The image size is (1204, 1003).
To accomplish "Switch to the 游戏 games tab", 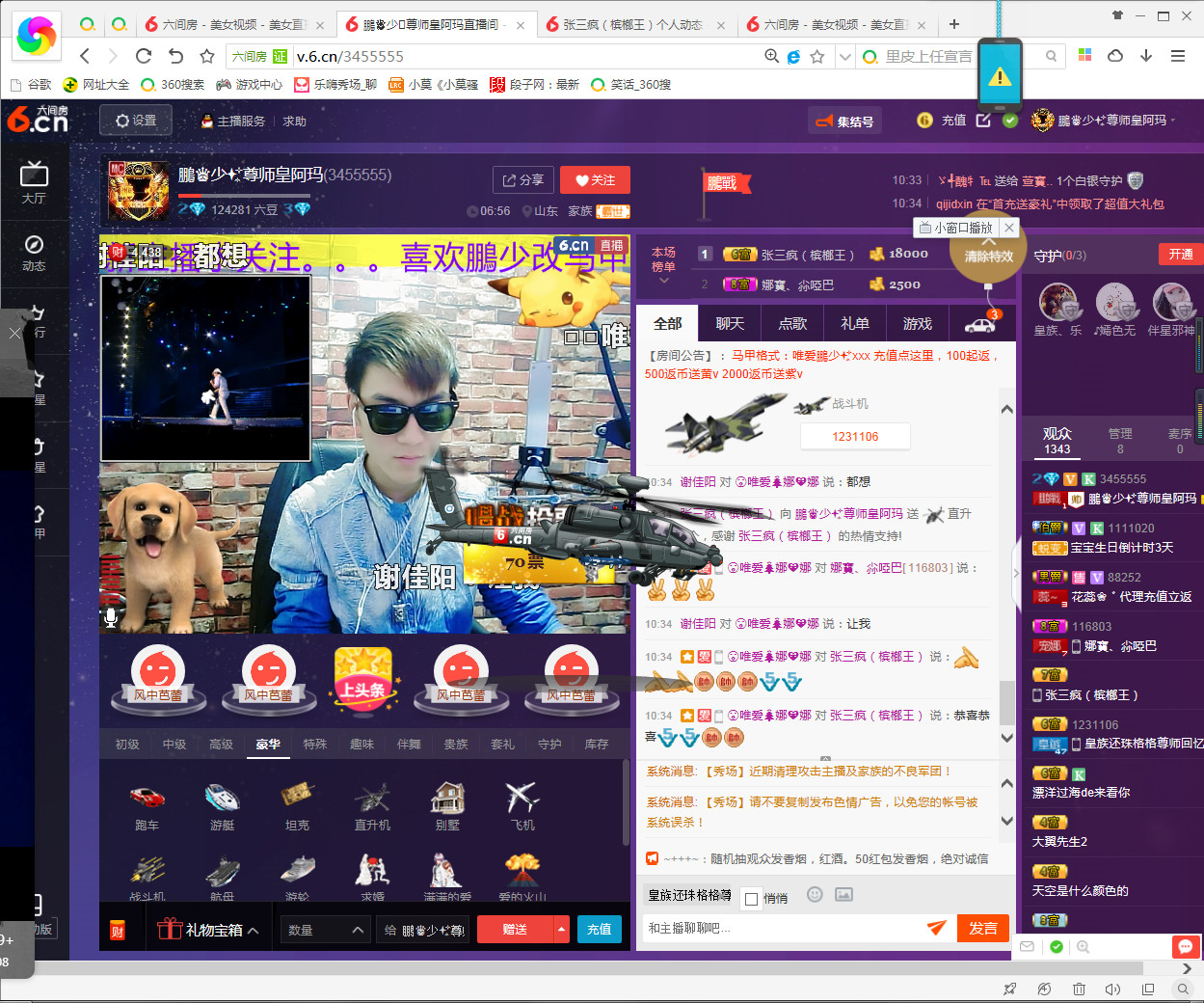I will pos(918,323).
